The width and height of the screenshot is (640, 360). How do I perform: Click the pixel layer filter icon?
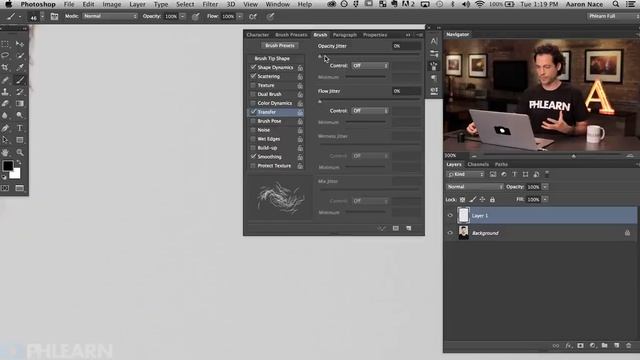[493, 174]
